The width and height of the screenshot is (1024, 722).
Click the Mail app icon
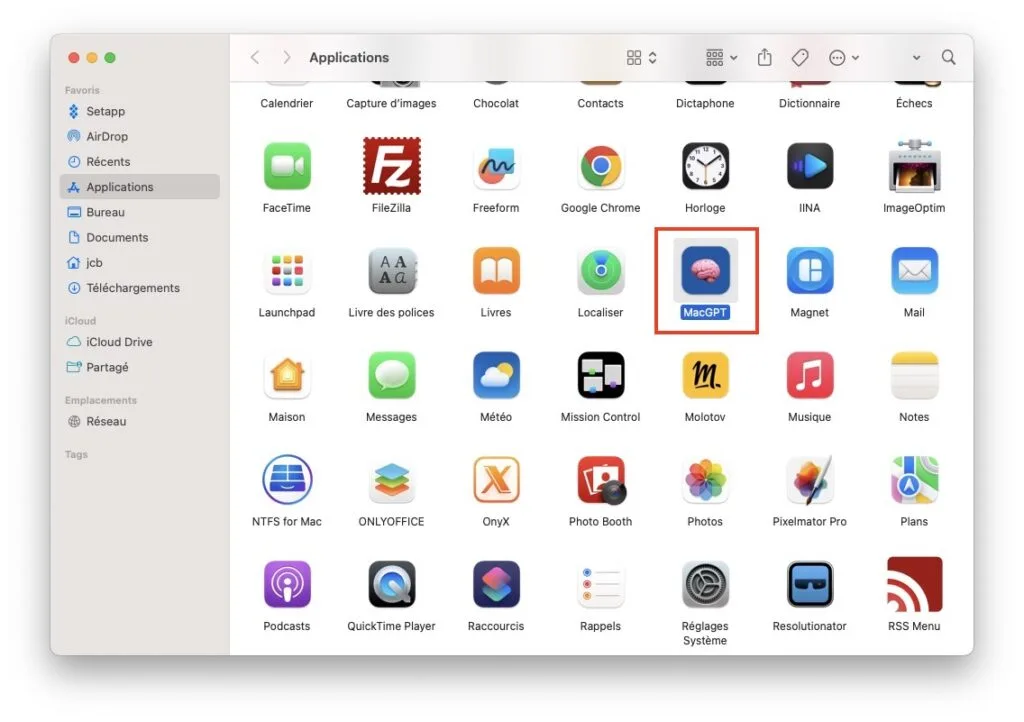[914, 270]
